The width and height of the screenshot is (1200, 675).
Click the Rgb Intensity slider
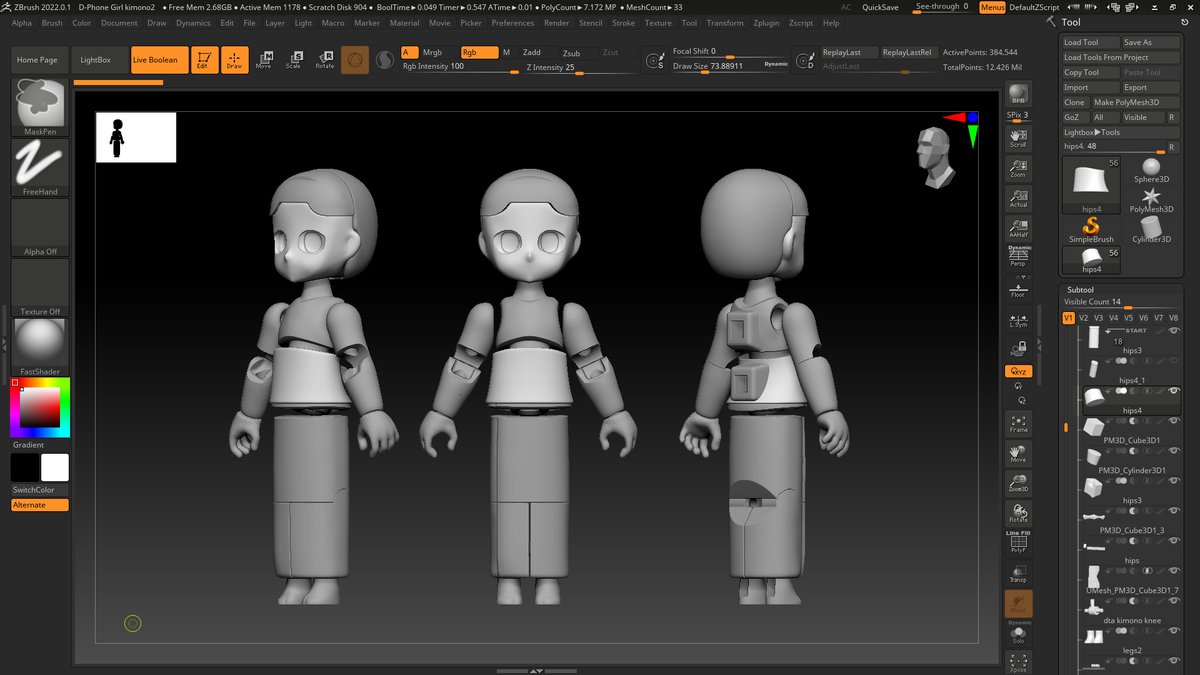point(460,67)
